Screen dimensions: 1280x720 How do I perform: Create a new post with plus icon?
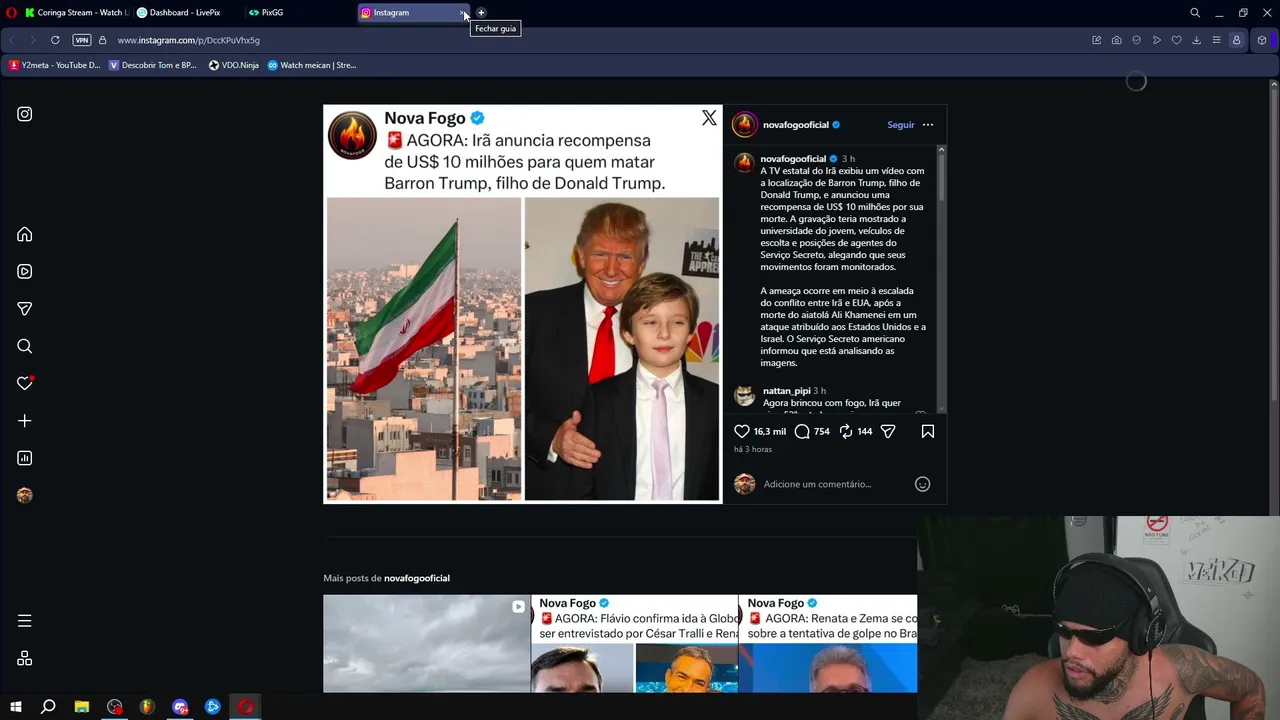pyautogui.click(x=25, y=421)
